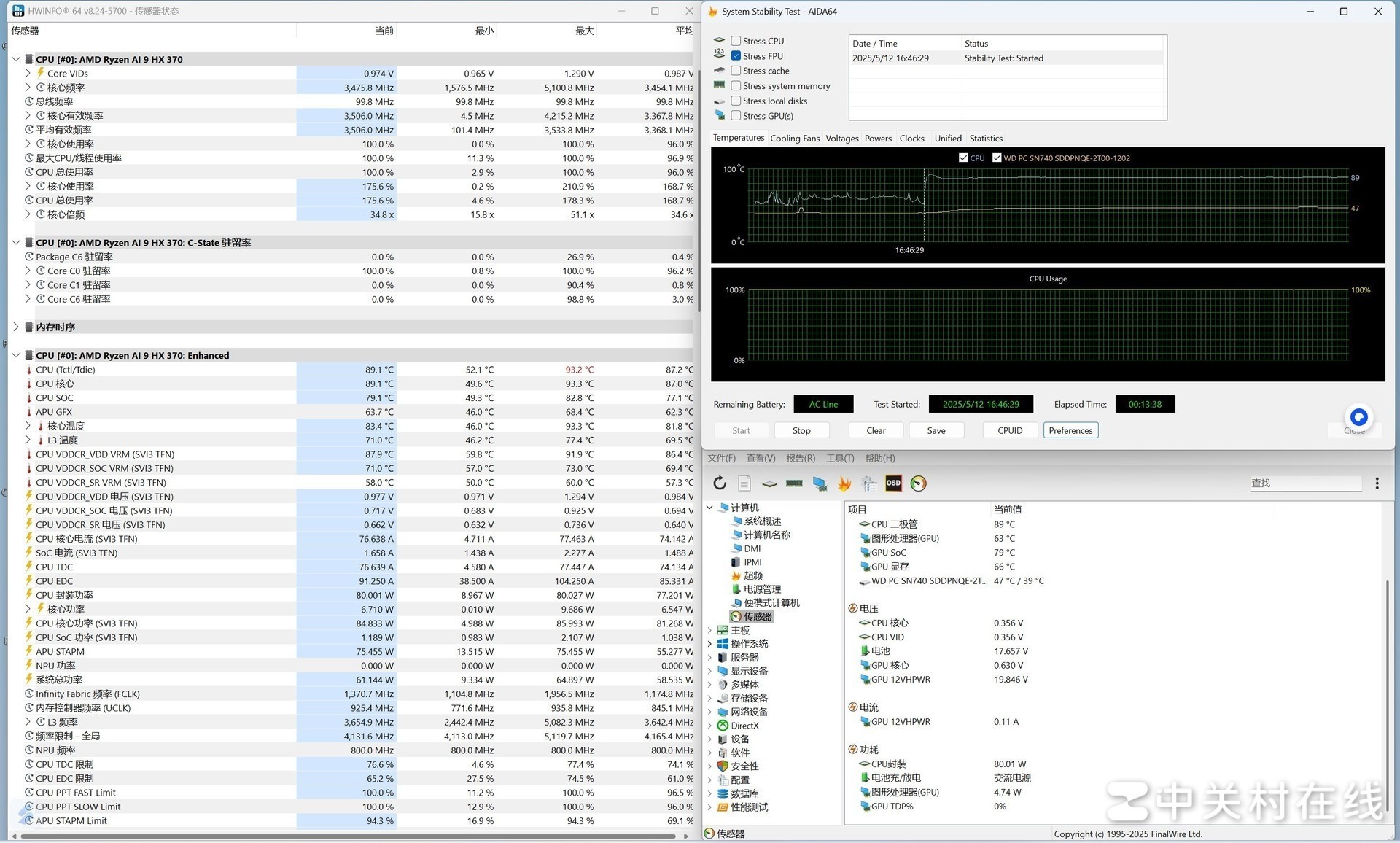
Task: Switch to the Clocks tab
Action: pyautogui.click(x=911, y=139)
